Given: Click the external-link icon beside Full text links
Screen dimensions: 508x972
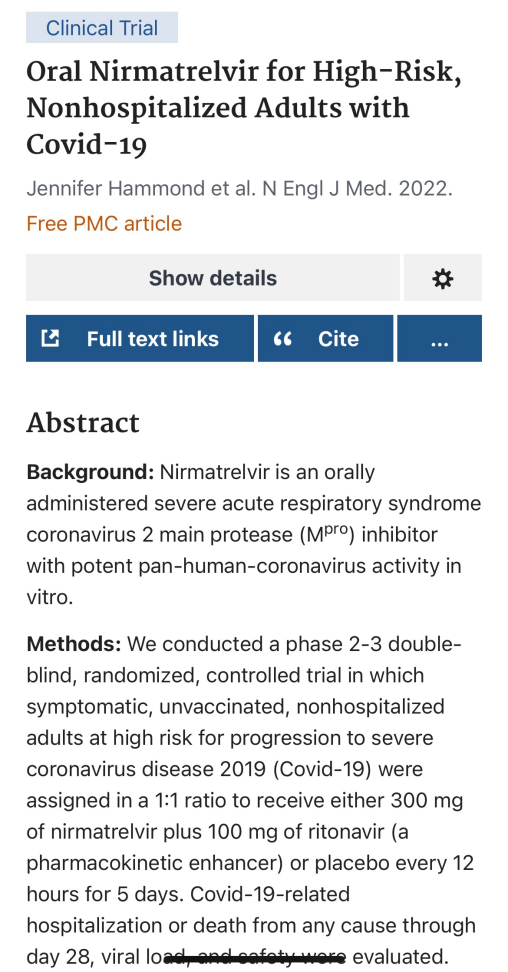Looking at the screenshot, I should pos(50,338).
